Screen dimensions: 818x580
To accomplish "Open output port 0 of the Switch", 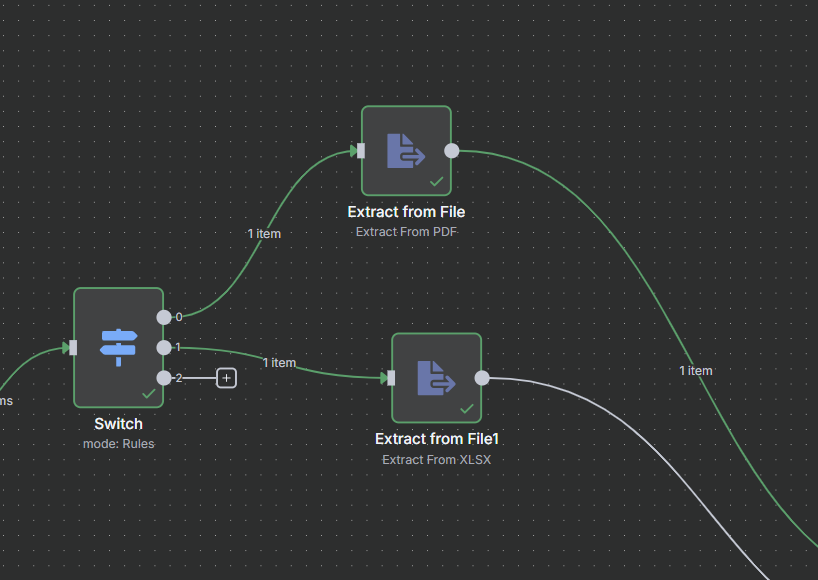I will [x=163, y=317].
